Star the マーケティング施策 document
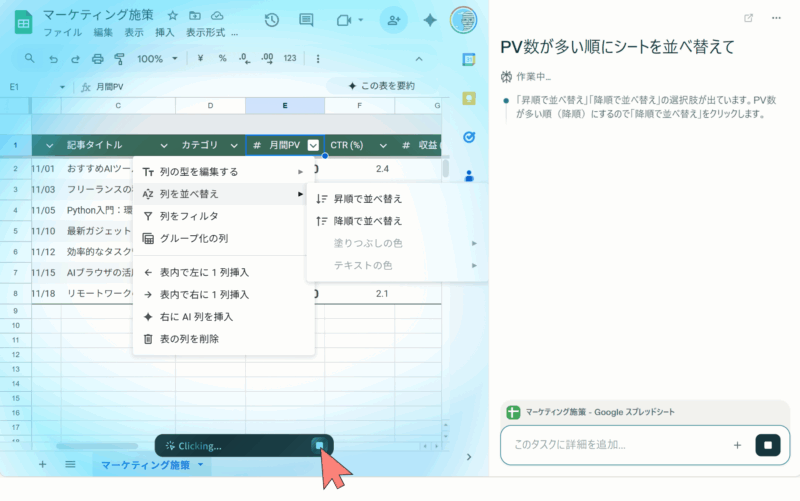 coord(173,16)
